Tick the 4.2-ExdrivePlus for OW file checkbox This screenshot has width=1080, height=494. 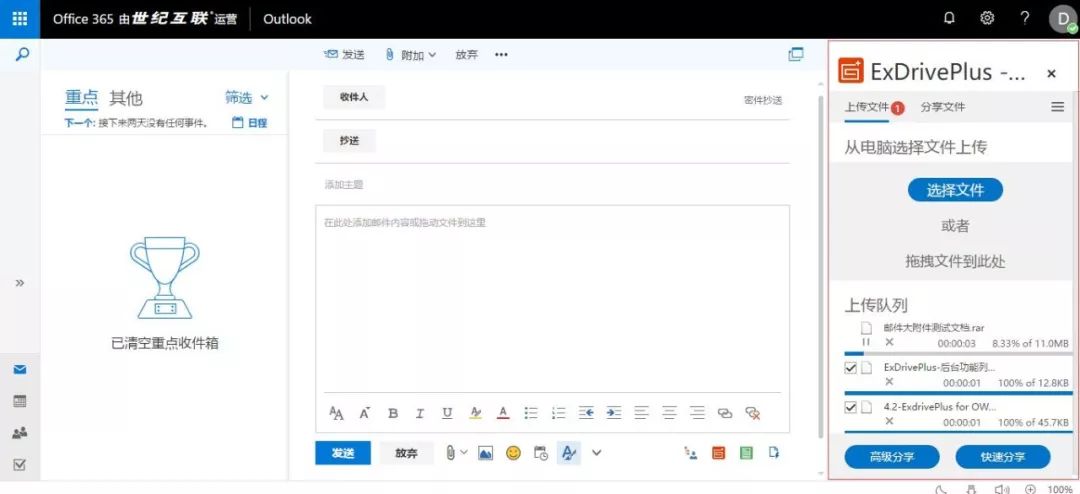pos(851,407)
